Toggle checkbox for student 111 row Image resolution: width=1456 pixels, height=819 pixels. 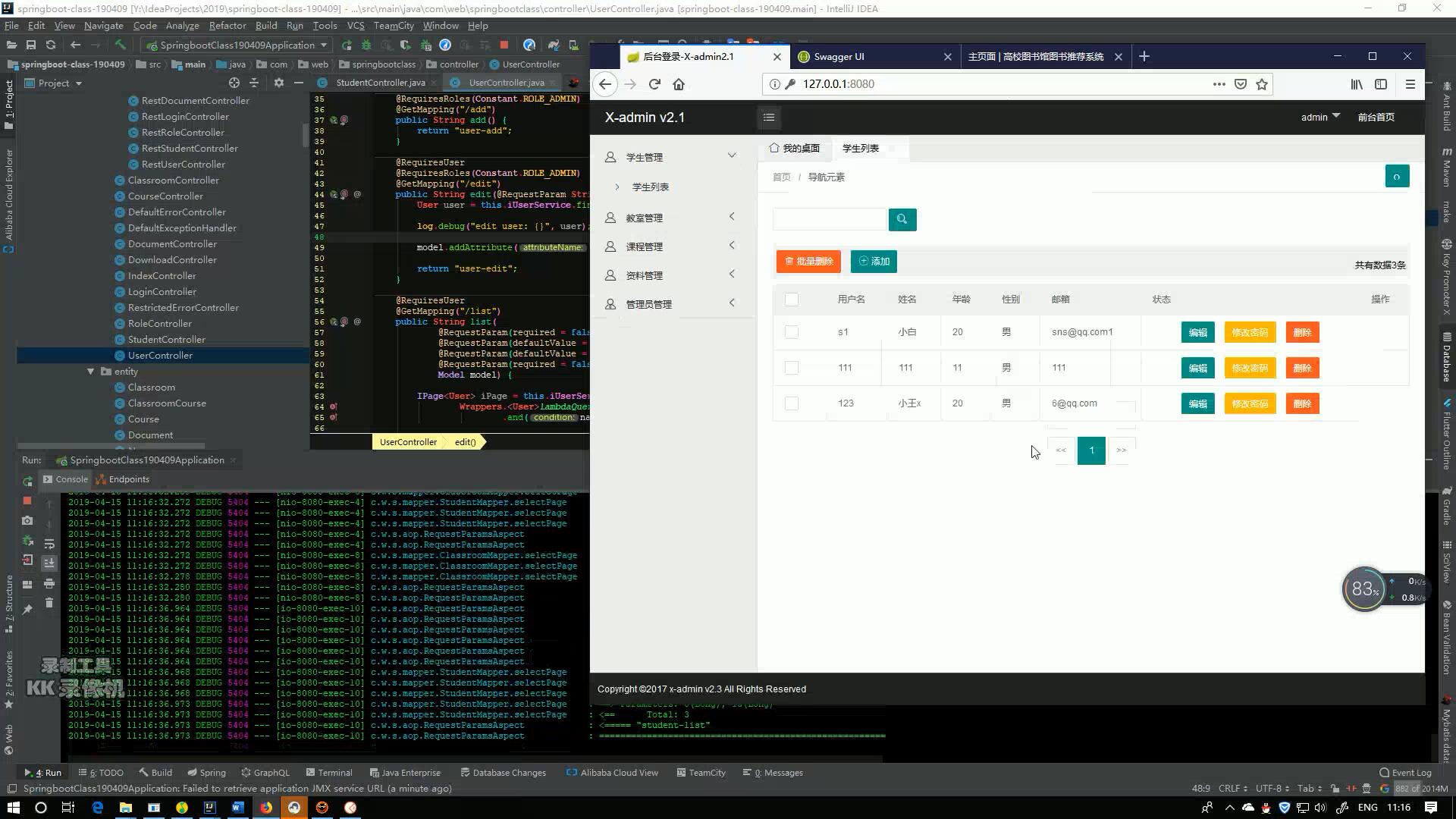791,367
